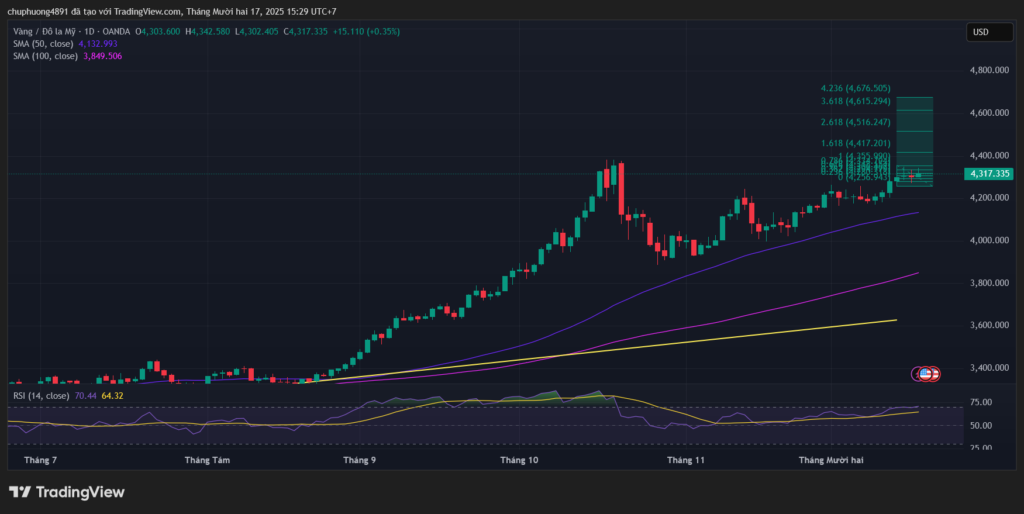Click the current price label 4,317.335
The height and width of the screenshot is (514, 1024).
tap(988, 174)
